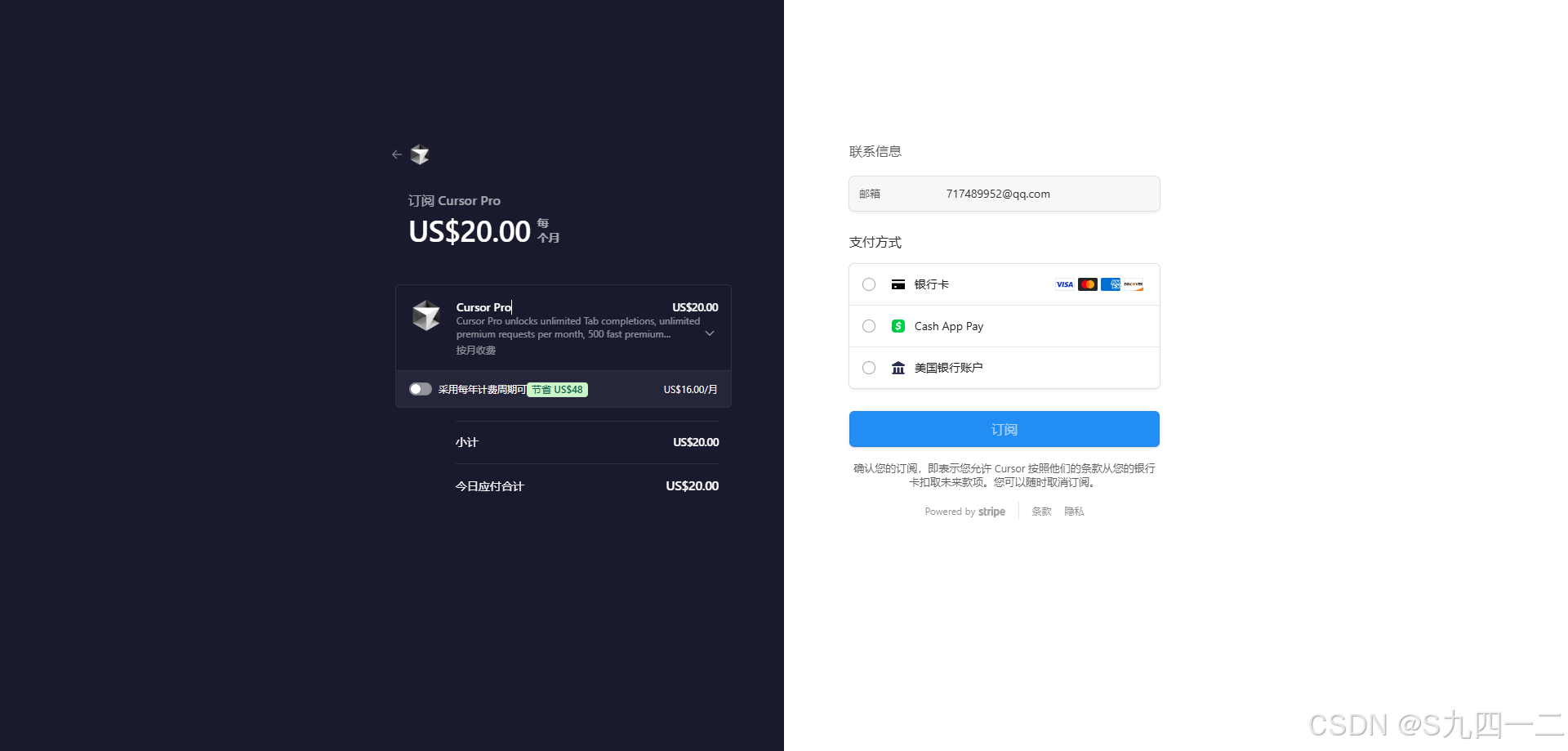The image size is (1568, 751).
Task: Toggle the annual billing cycle switch
Action: coord(421,389)
